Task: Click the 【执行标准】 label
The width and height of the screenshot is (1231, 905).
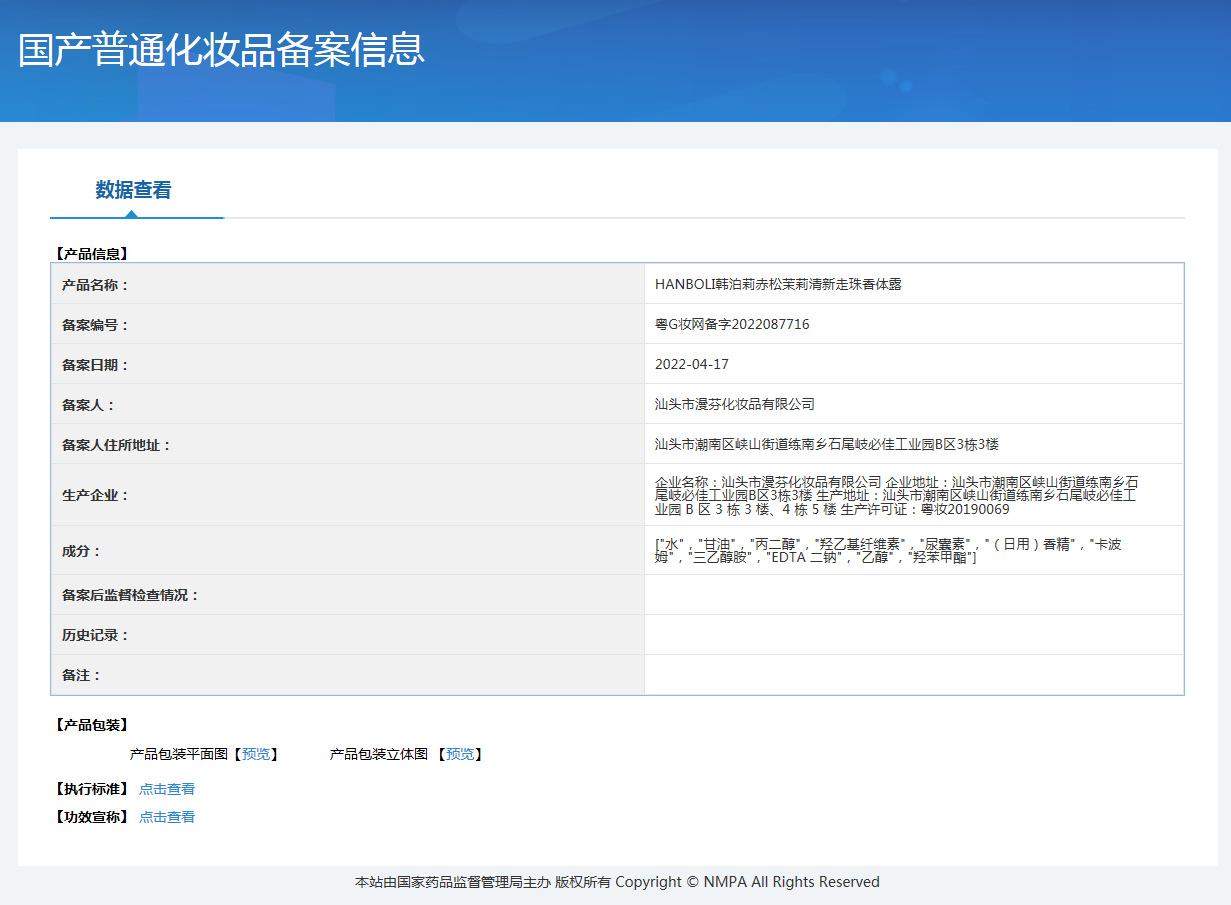Action: pyautogui.click(x=92, y=789)
